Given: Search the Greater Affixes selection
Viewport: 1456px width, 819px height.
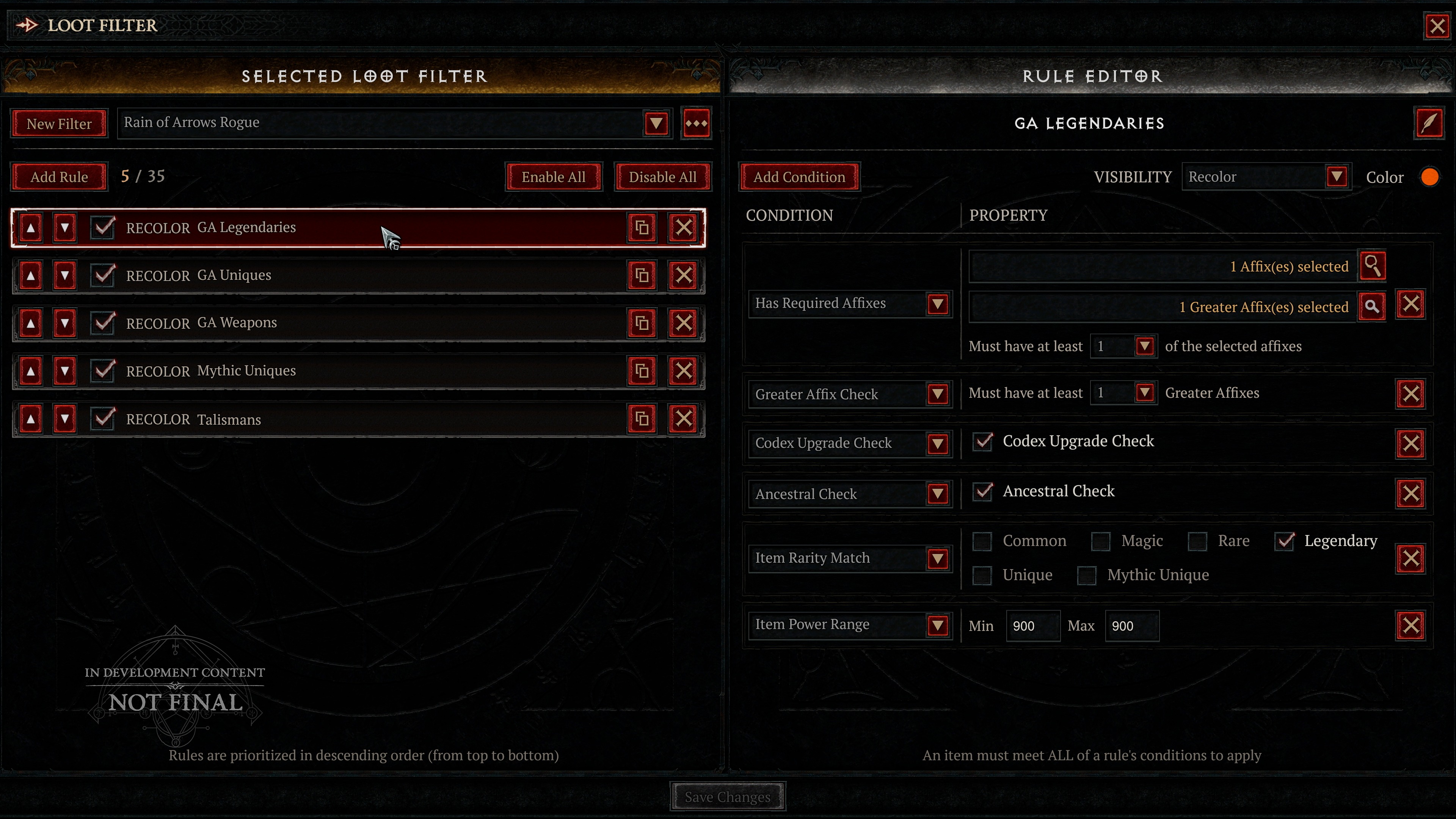Looking at the screenshot, I should (x=1372, y=306).
